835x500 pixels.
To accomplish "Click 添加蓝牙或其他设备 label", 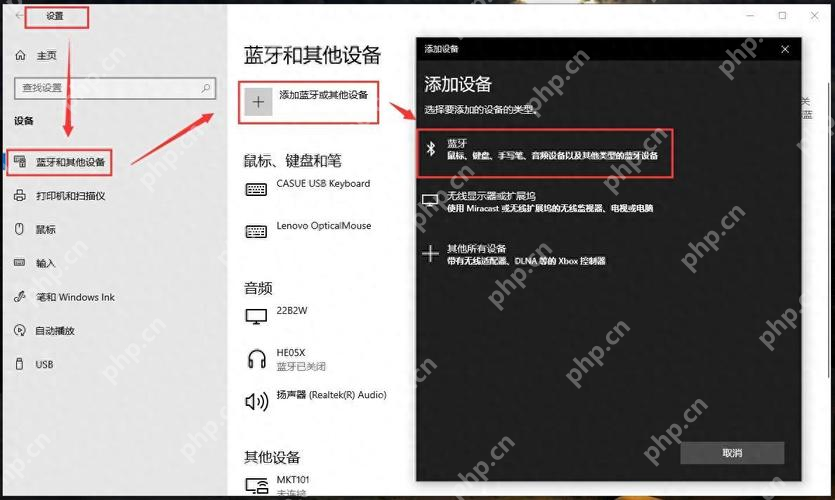I will coord(324,95).
